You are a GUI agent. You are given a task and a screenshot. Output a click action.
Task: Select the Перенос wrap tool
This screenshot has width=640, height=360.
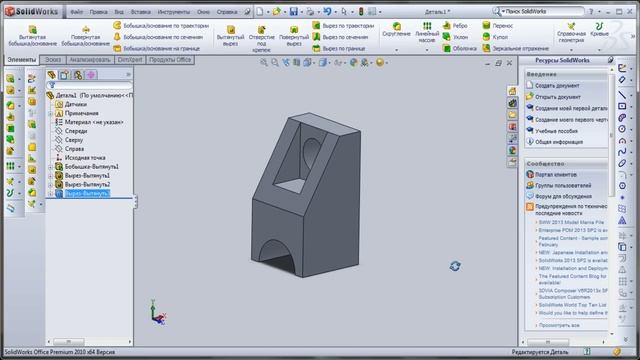pos(498,26)
